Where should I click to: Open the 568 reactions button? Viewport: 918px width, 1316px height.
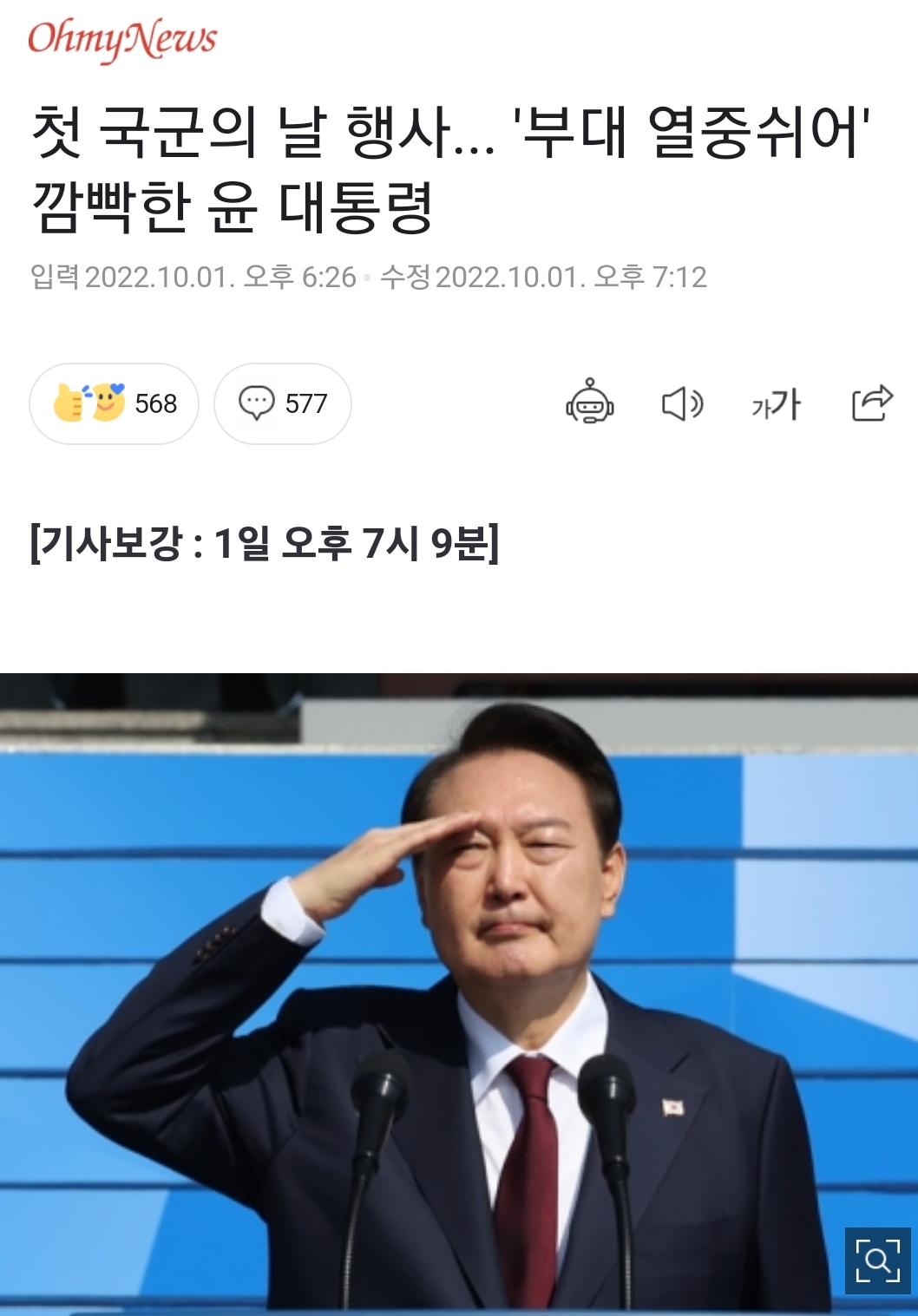[x=114, y=403]
